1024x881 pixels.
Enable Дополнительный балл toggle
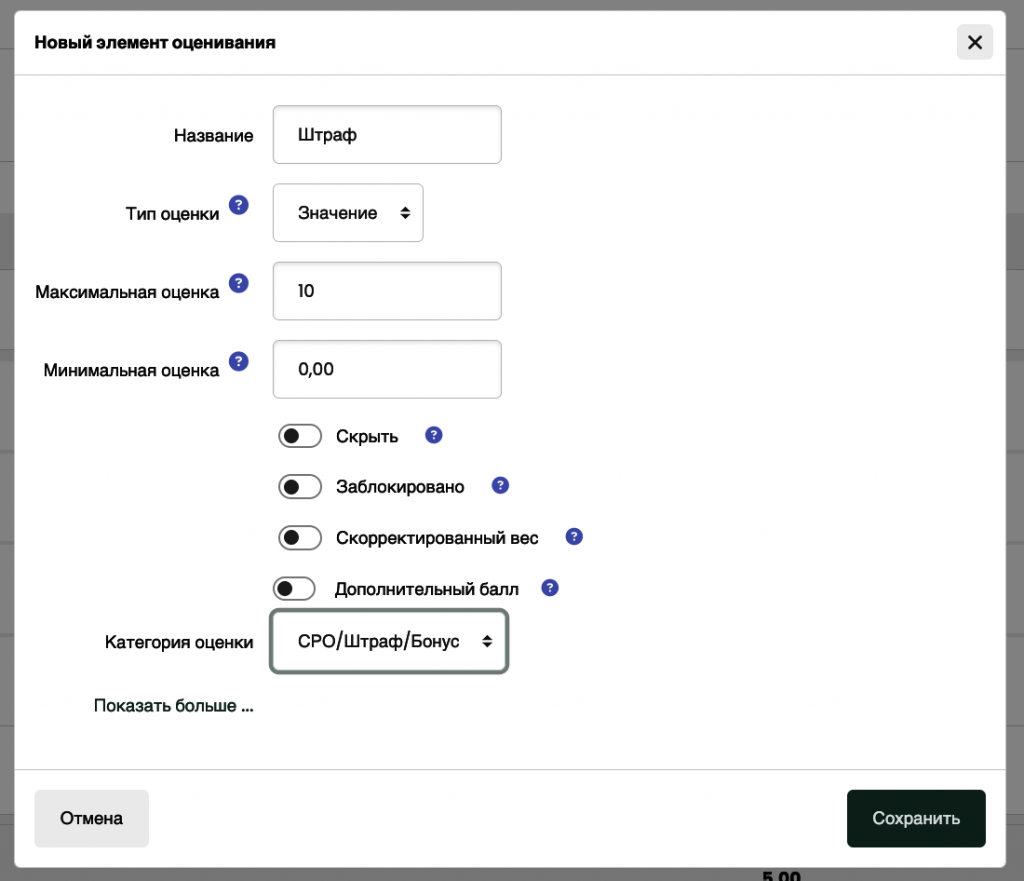point(294,589)
